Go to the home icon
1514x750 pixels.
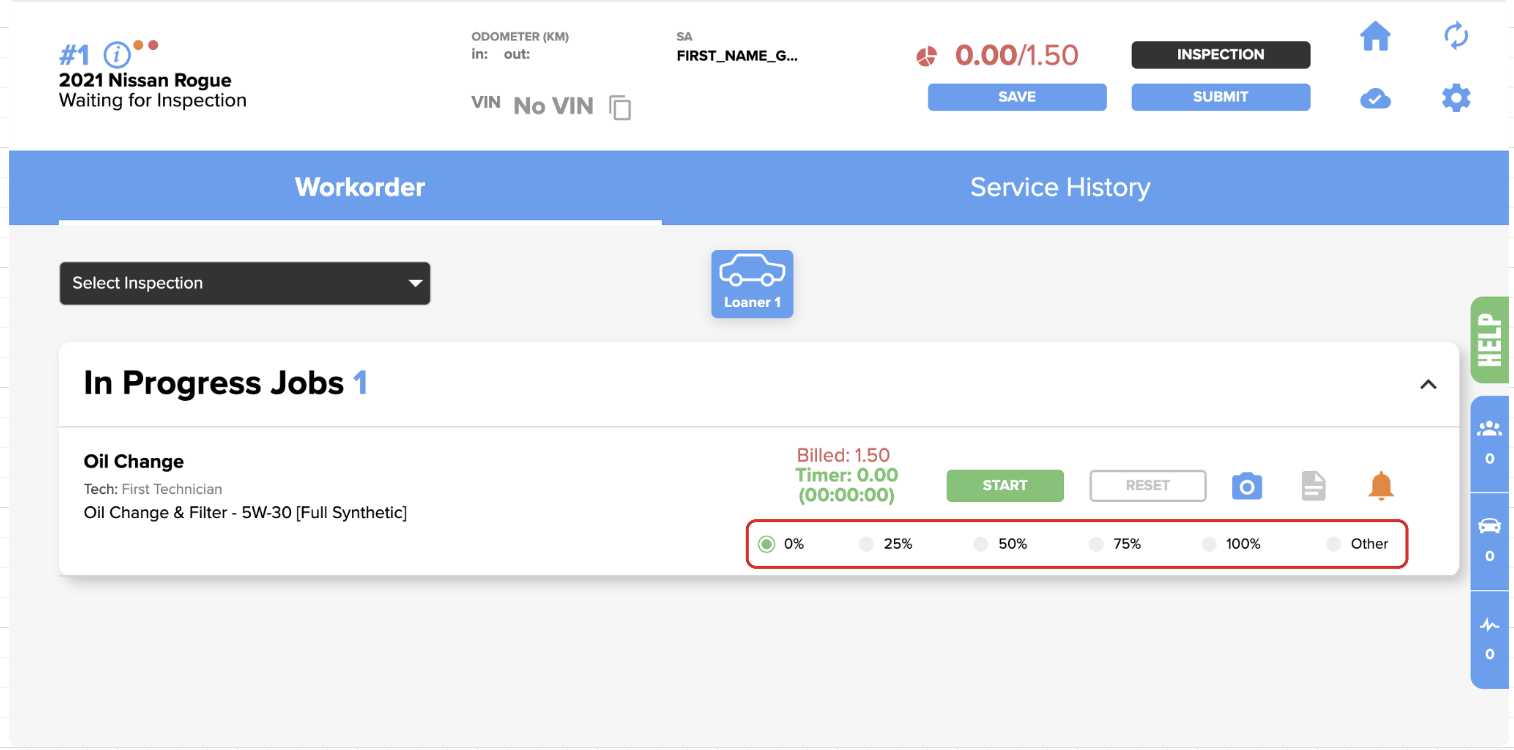click(x=1376, y=37)
